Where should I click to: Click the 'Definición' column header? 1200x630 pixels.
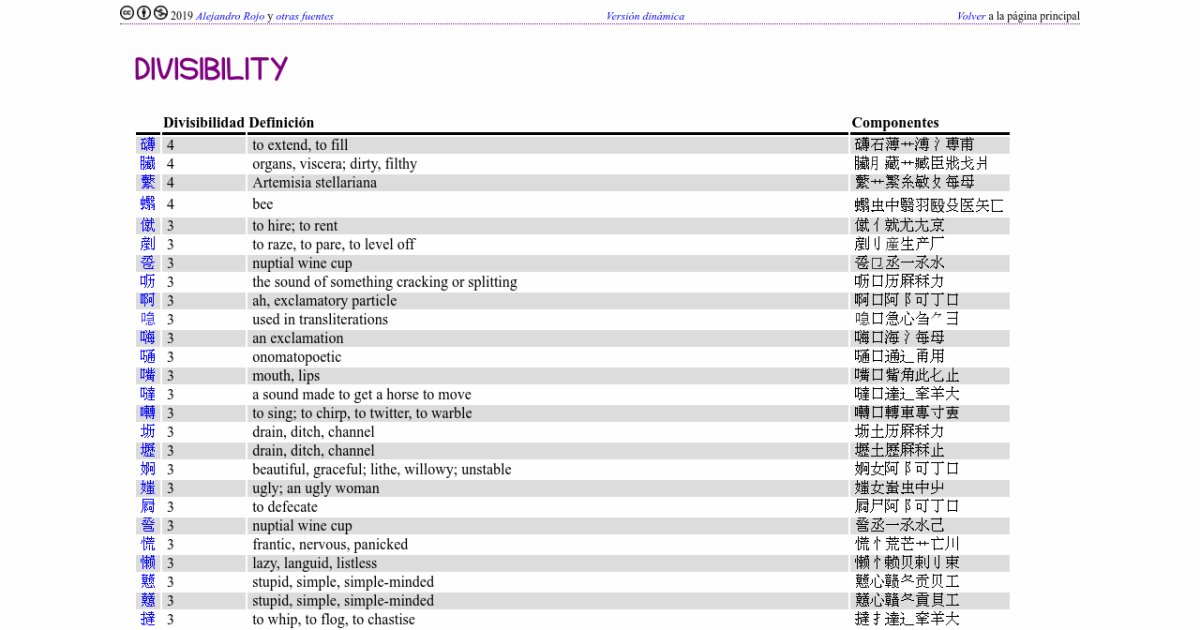(281, 122)
